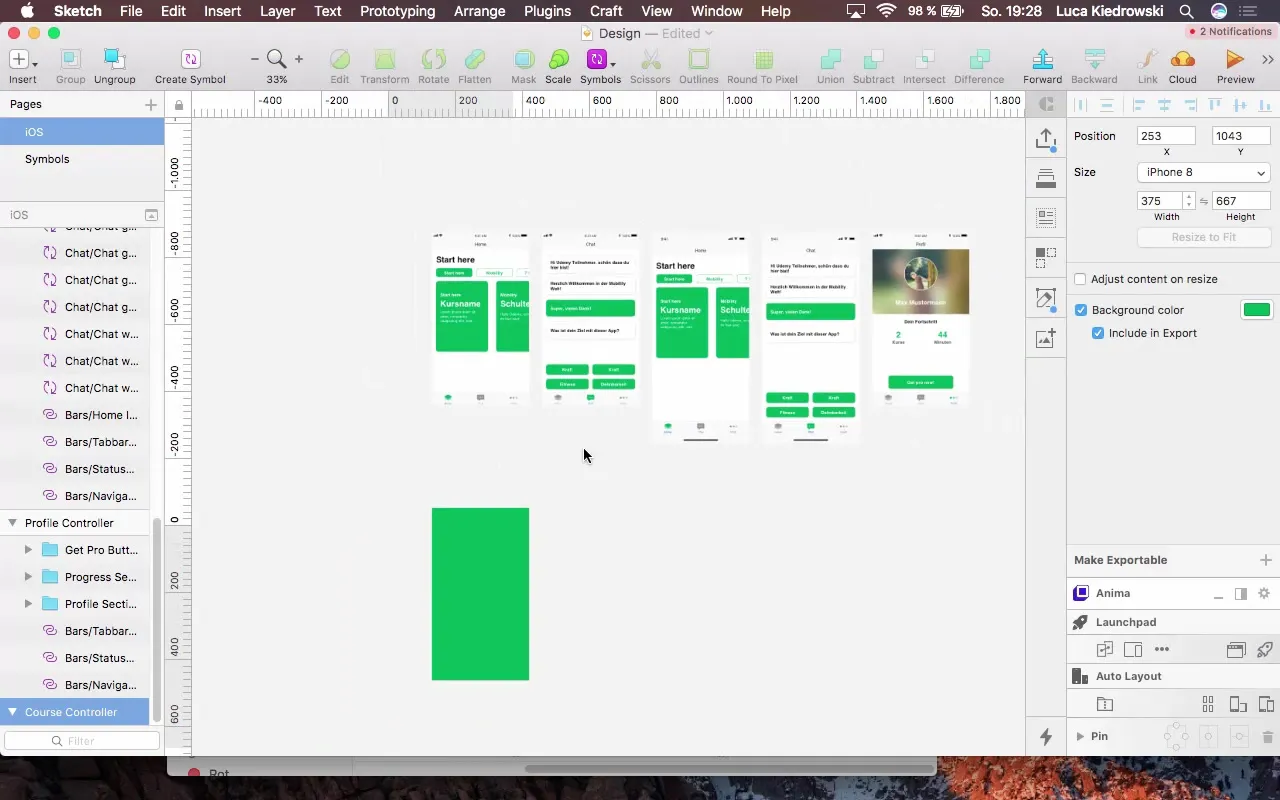Screen dimensions: 1280x800
Task: Open the Arrange menu
Action: (479, 11)
